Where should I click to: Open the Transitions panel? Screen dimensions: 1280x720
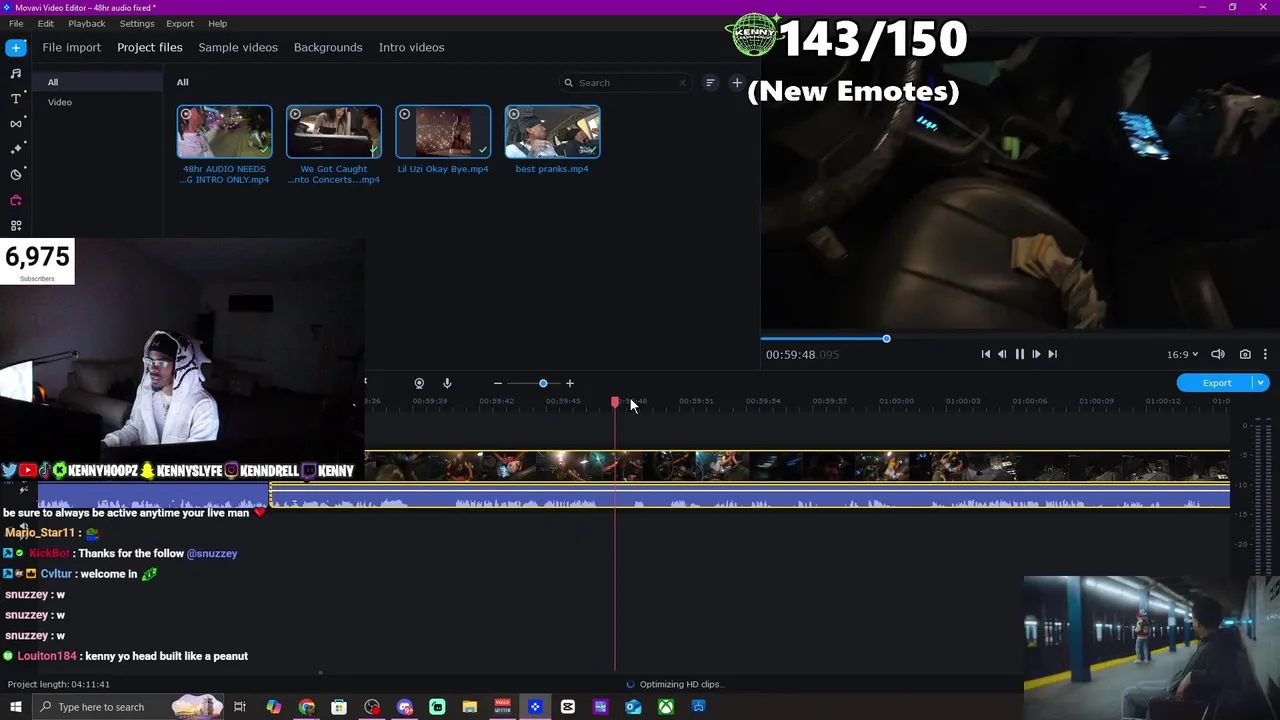pyautogui.click(x=16, y=124)
